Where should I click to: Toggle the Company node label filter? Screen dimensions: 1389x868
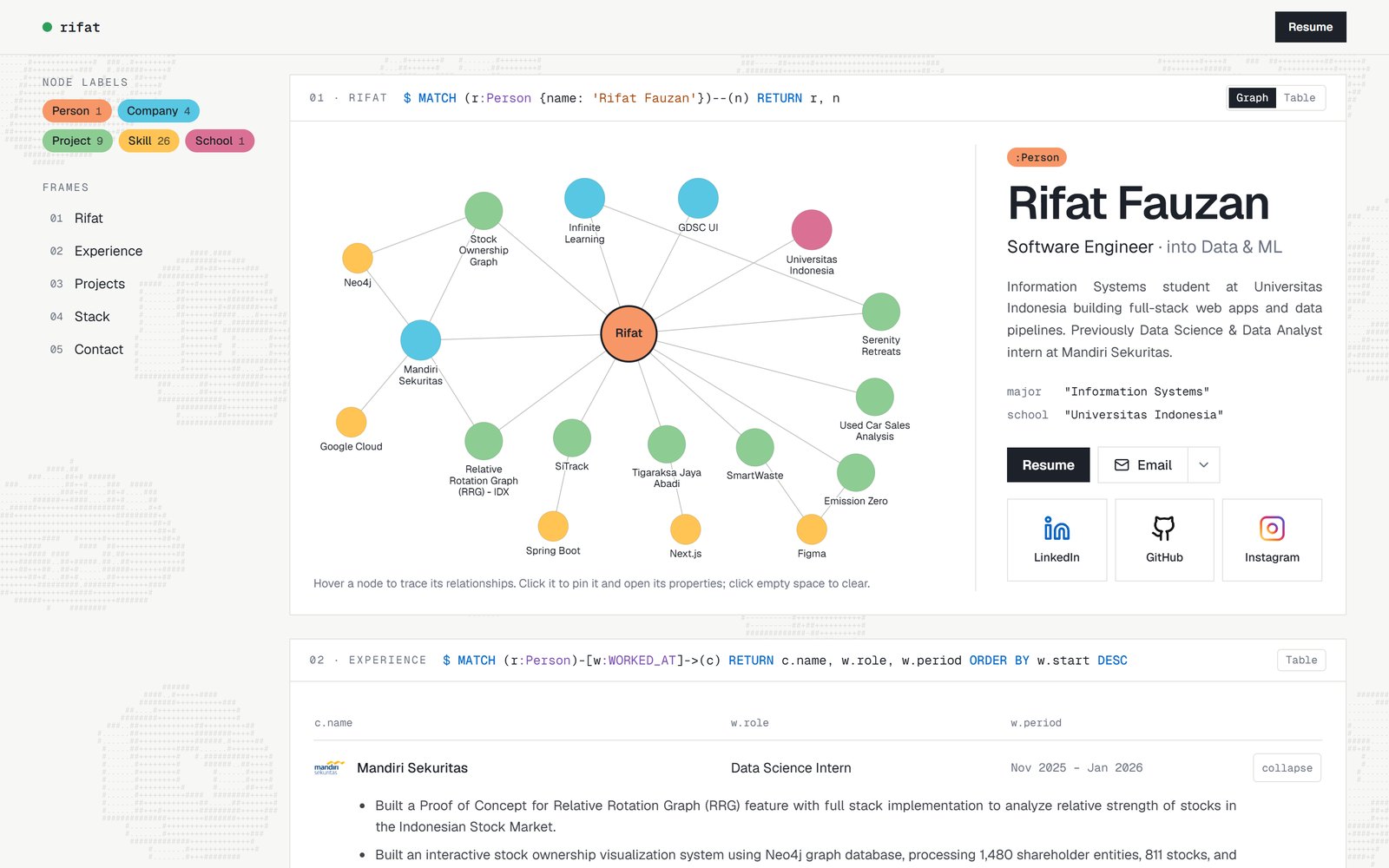click(x=158, y=111)
